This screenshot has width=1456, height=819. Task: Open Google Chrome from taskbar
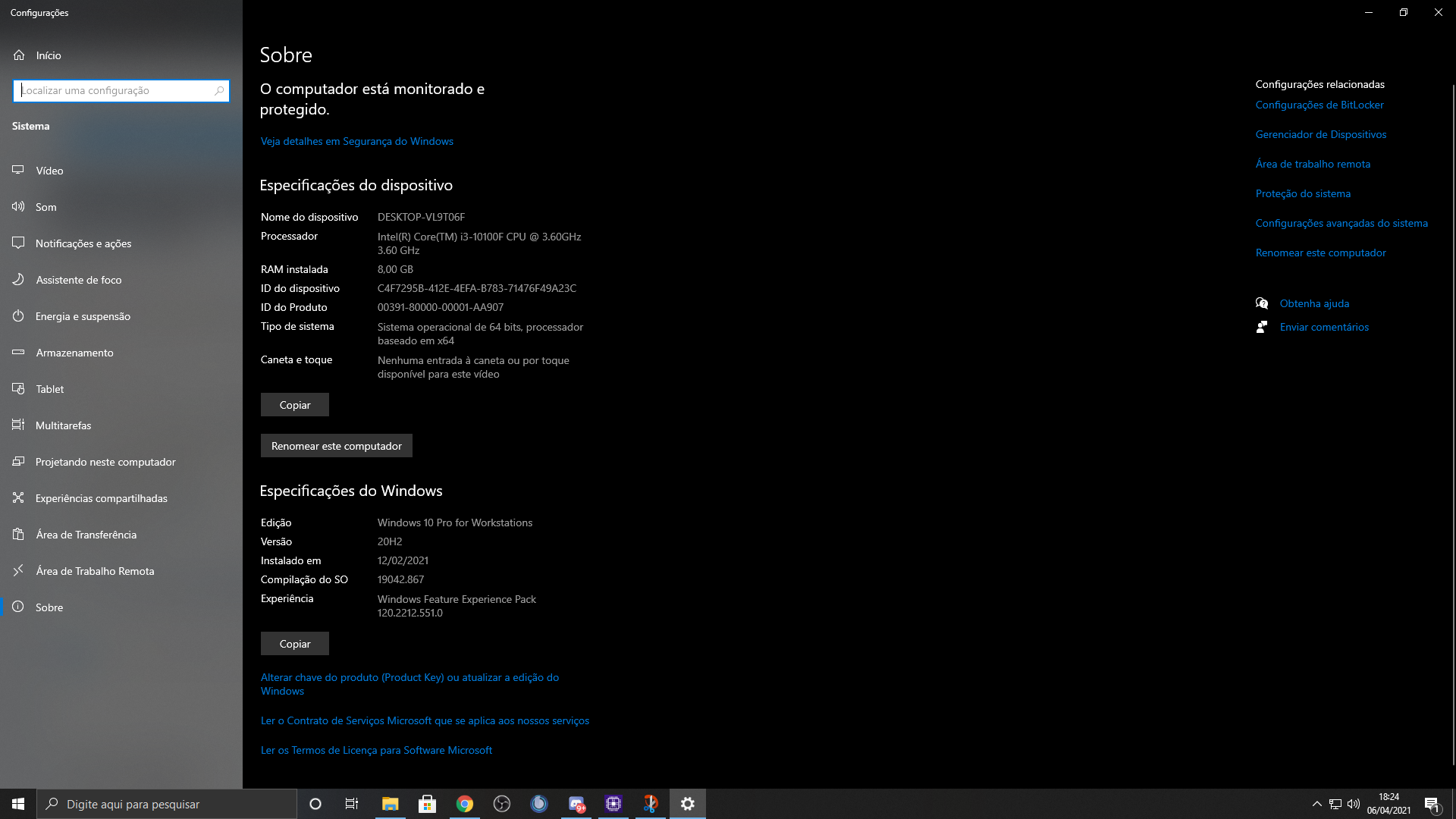pos(465,804)
